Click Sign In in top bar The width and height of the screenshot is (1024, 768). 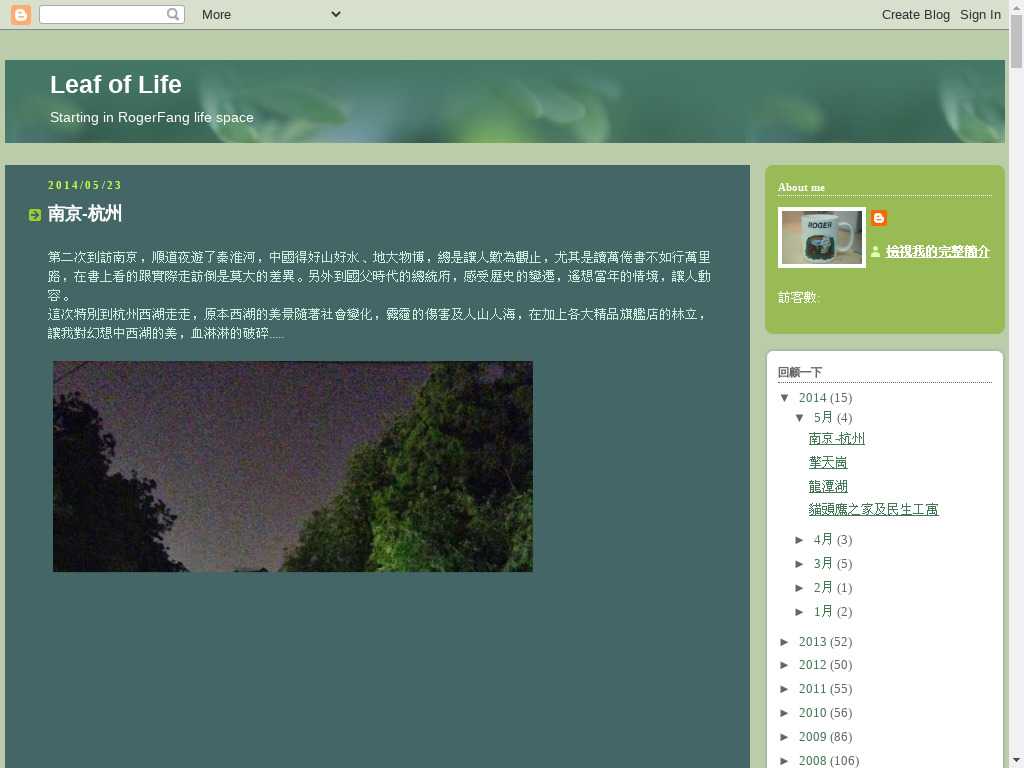pos(980,14)
